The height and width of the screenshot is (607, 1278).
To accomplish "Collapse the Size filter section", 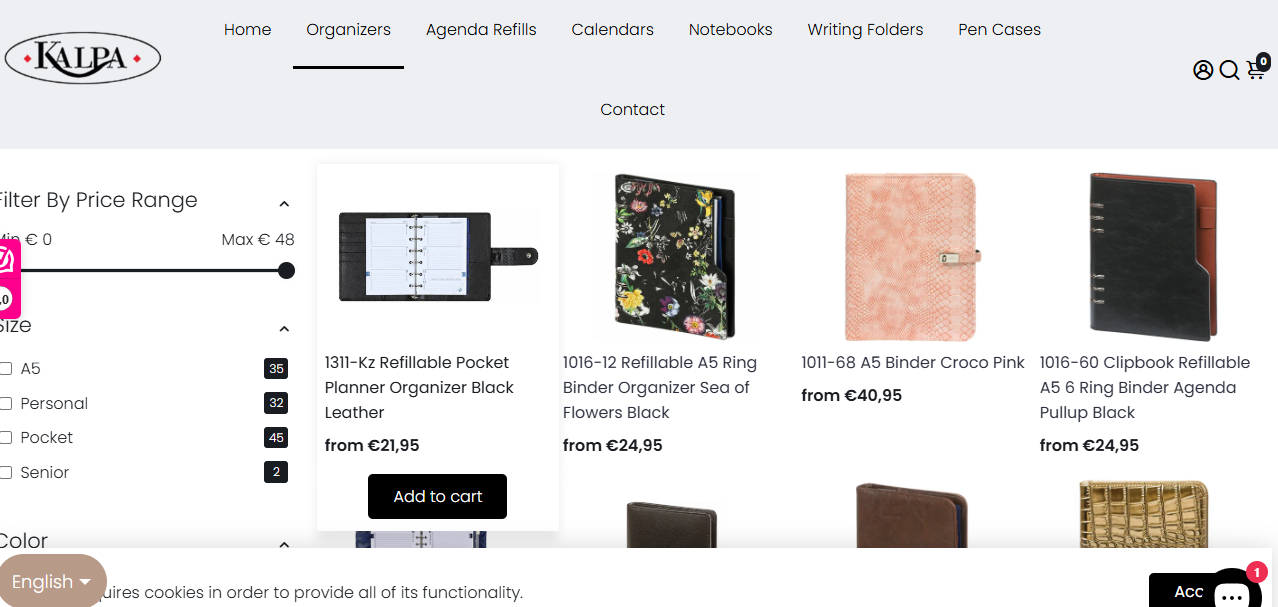I will (x=284, y=329).
